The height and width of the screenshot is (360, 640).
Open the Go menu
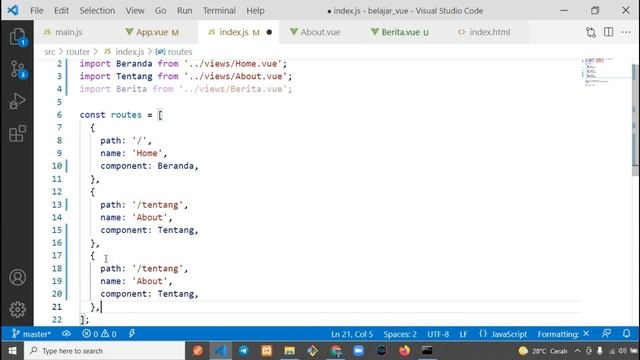tap(160, 11)
